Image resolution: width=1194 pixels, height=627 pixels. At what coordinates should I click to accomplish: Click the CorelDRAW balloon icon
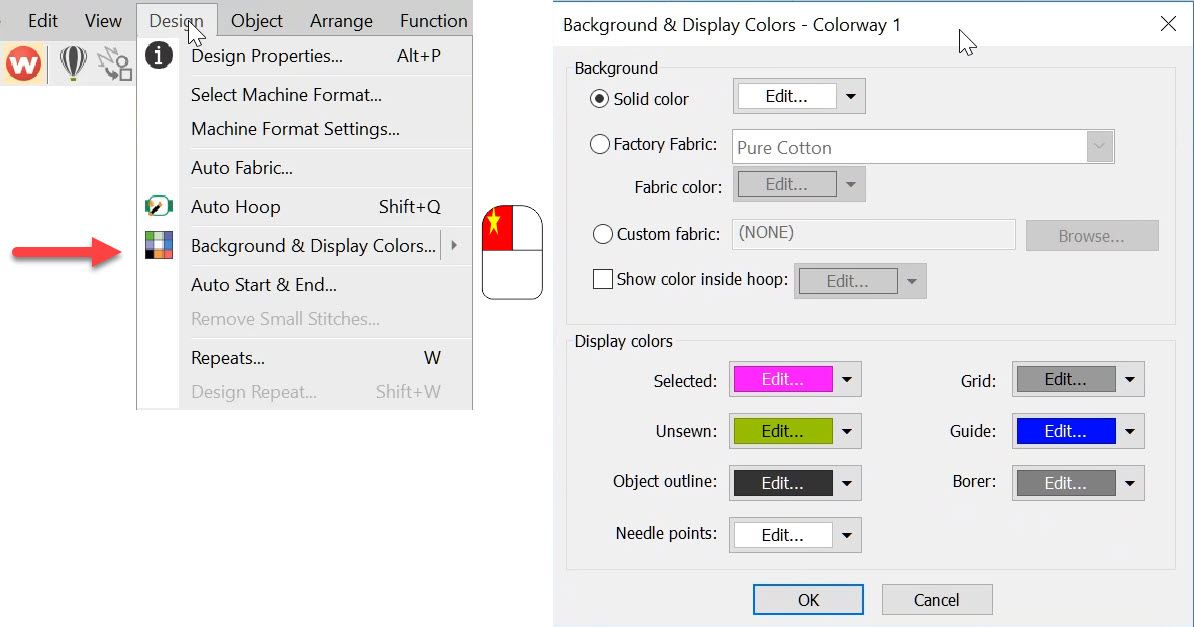click(x=73, y=64)
